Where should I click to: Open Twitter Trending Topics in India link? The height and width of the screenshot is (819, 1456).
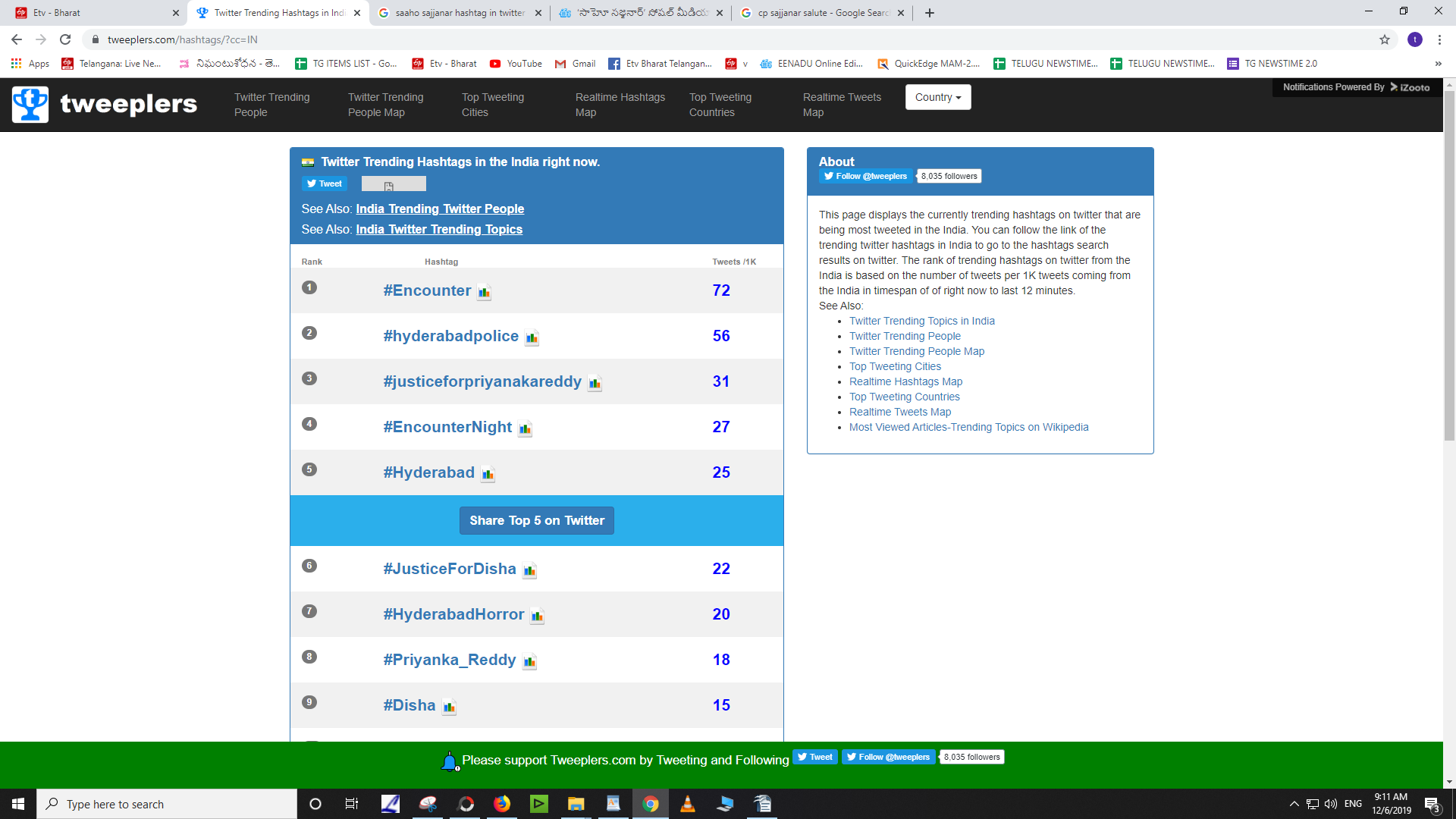(x=921, y=321)
